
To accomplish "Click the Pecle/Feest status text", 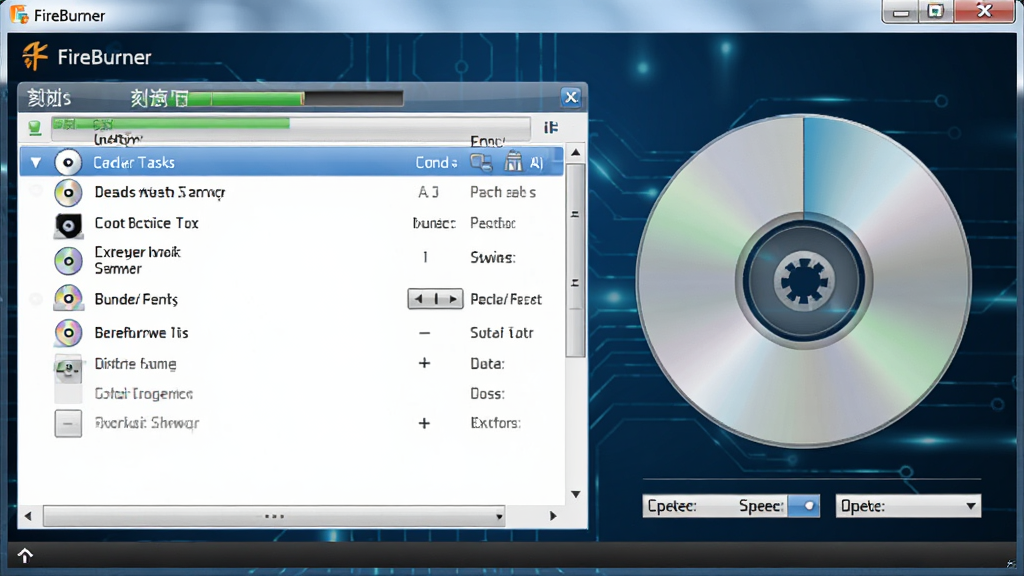I will [506, 299].
